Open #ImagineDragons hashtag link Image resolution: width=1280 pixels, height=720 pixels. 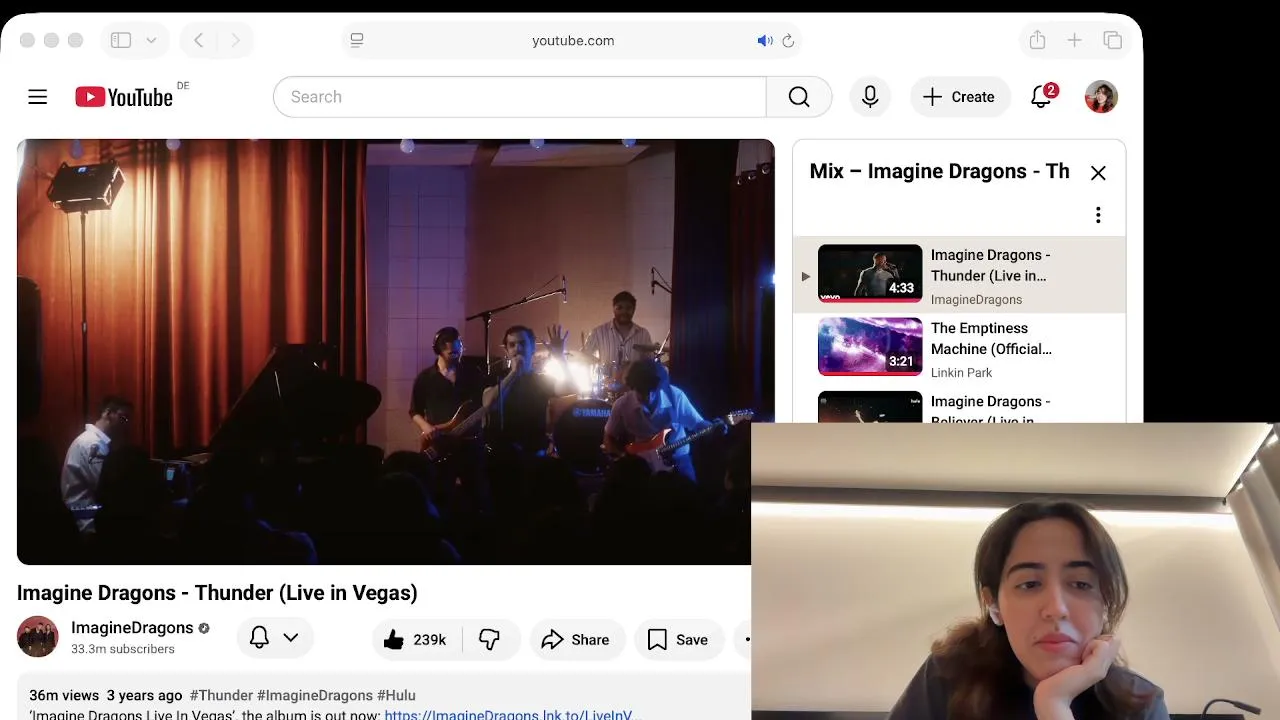pos(315,695)
